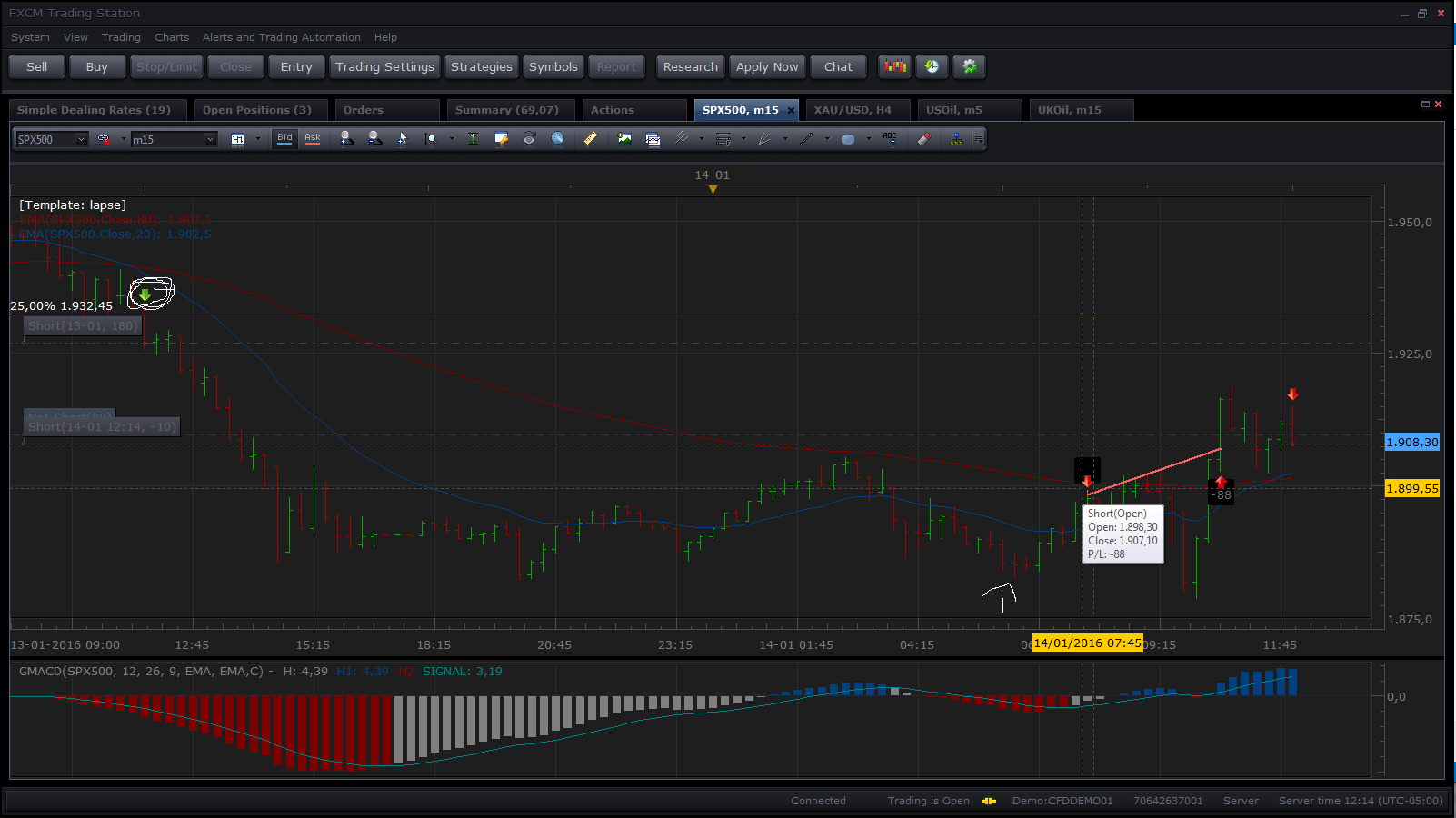Select the zoom magnifier tool
Image resolution: width=1456 pixels, height=818 pixels.
click(x=431, y=138)
